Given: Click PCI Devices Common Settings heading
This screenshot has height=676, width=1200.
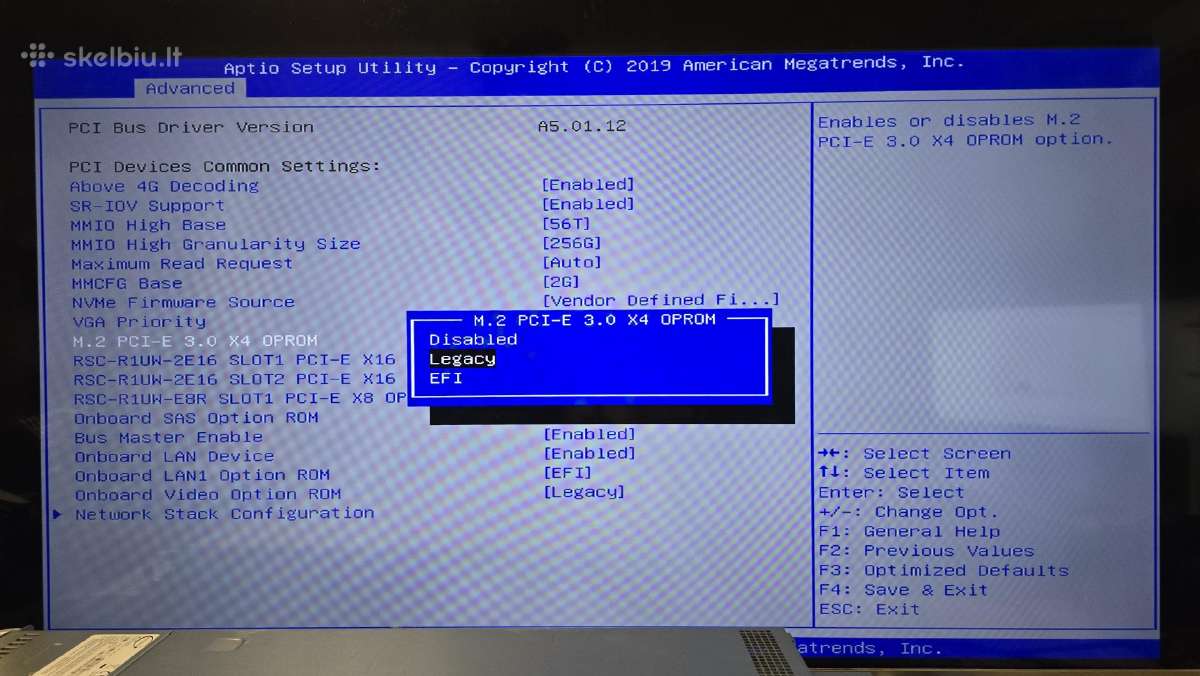Looking at the screenshot, I should [x=224, y=166].
